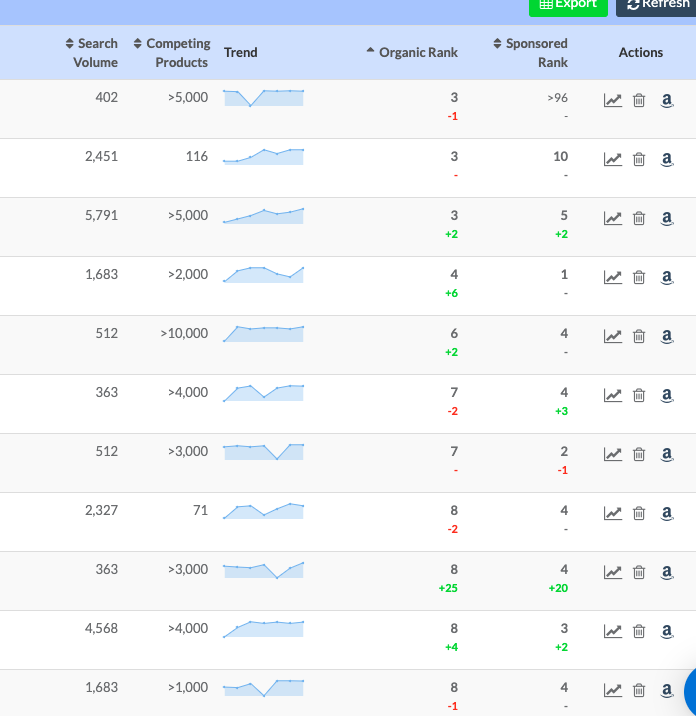The height and width of the screenshot is (716, 696).
Task: Open rank history chart for 402 volume row
Action: (612, 100)
